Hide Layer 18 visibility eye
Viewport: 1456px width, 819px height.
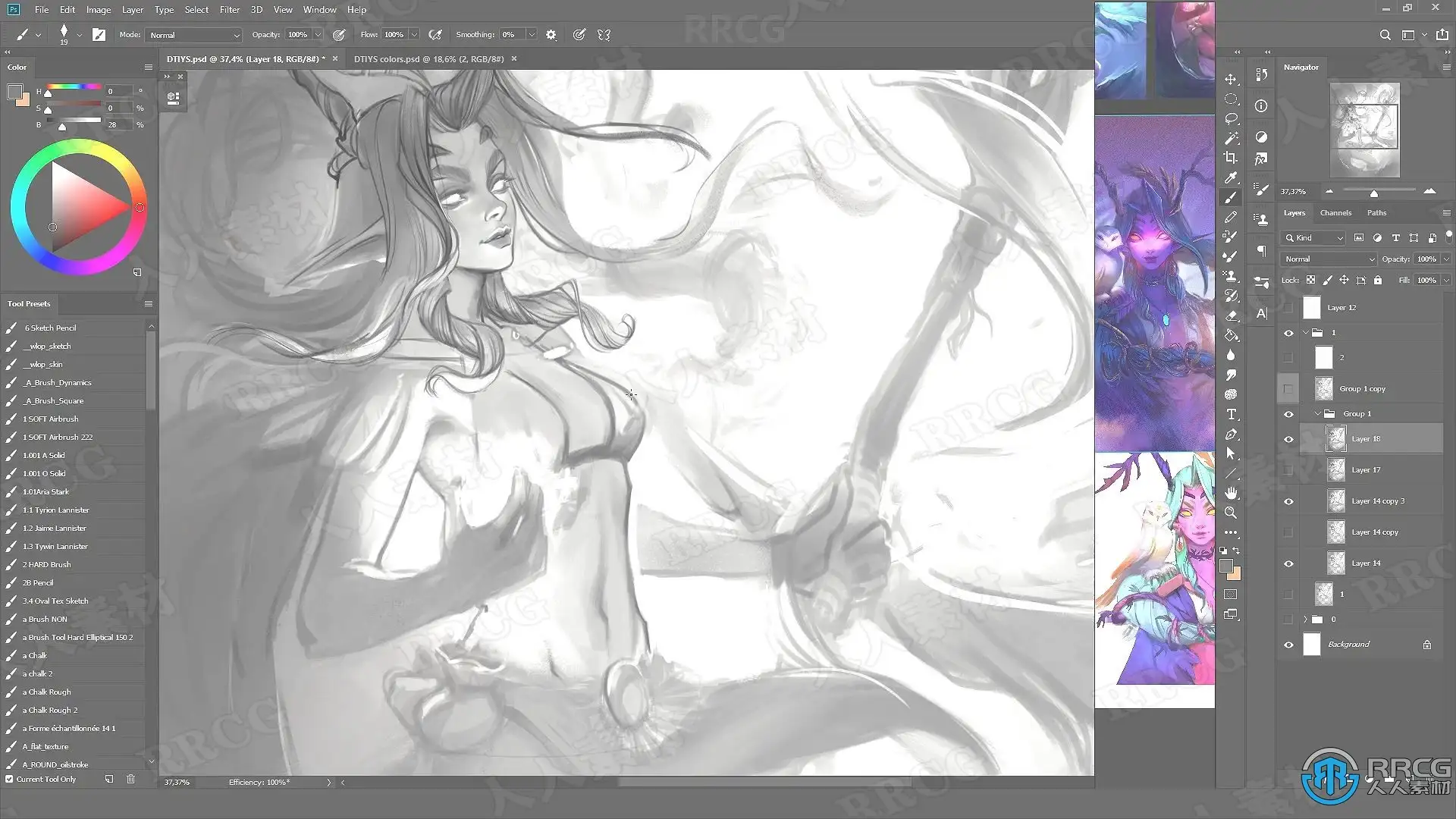coord(1288,439)
